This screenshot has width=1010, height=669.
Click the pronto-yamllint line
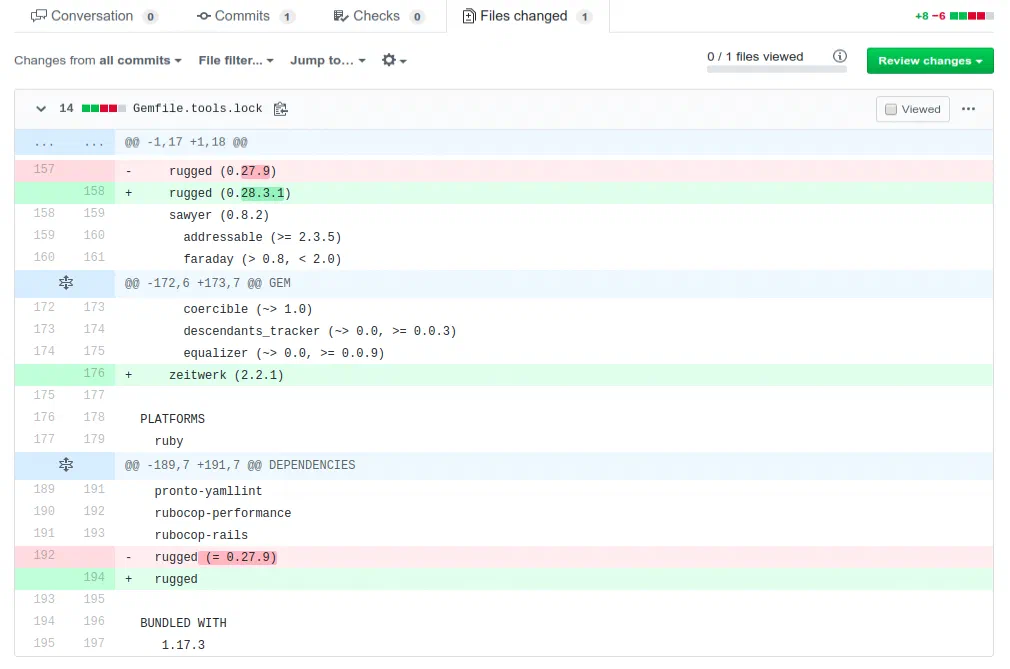click(504, 491)
